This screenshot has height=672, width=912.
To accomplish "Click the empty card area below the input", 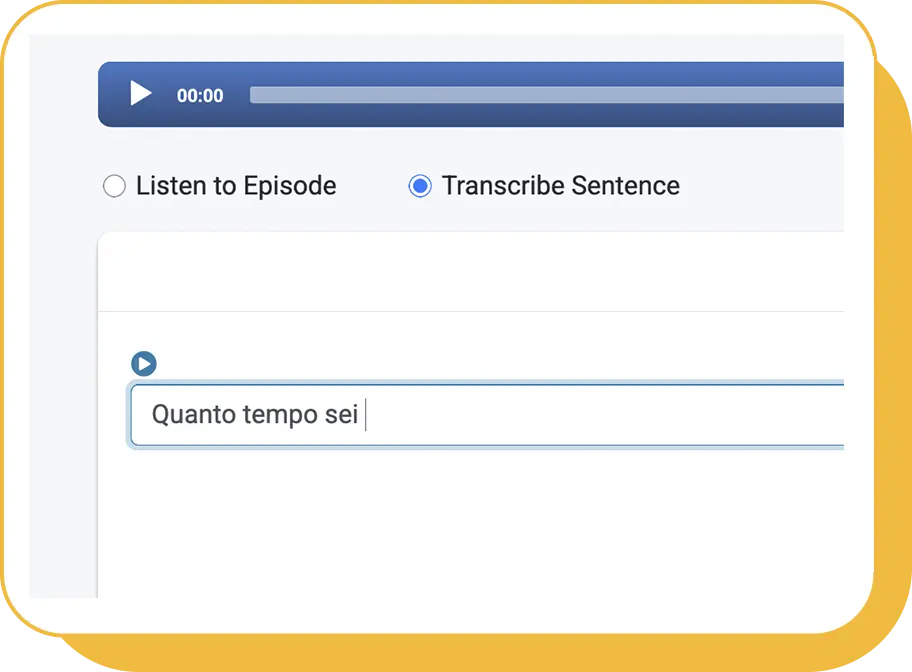I will pos(471,522).
